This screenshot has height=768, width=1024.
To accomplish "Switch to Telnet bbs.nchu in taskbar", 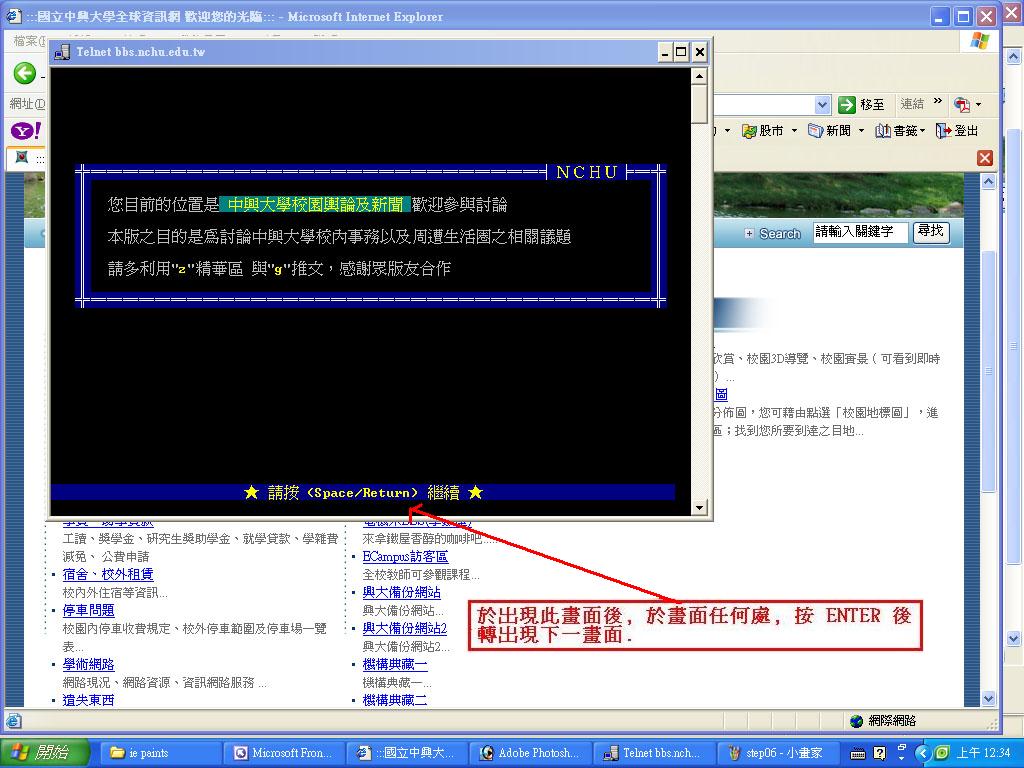I will tap(652, 753).
